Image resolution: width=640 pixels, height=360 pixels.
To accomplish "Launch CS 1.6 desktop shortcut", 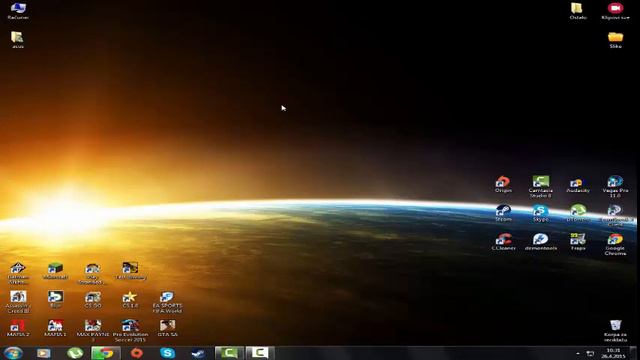I will click(x=130, y=300).
